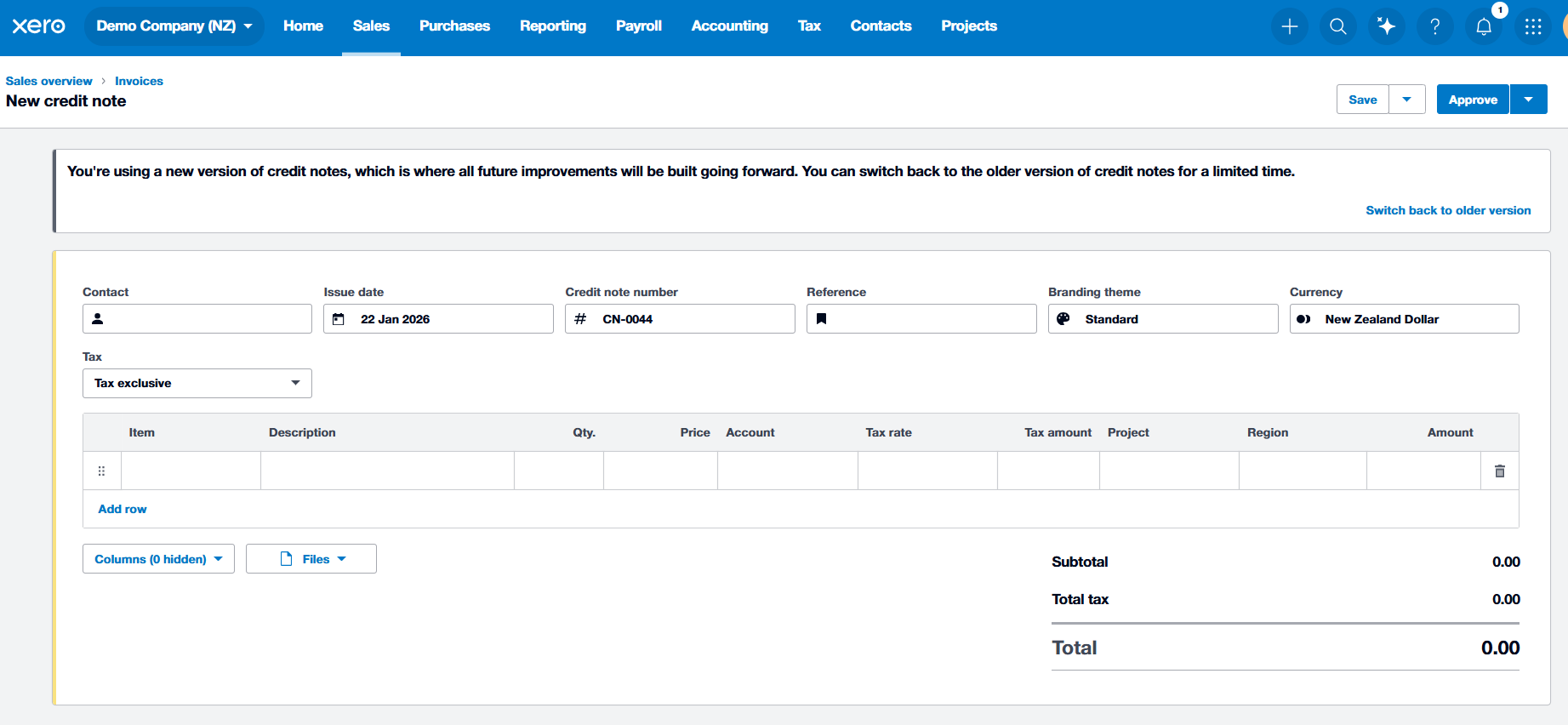Click the Xero logo icon

[38, 26]
